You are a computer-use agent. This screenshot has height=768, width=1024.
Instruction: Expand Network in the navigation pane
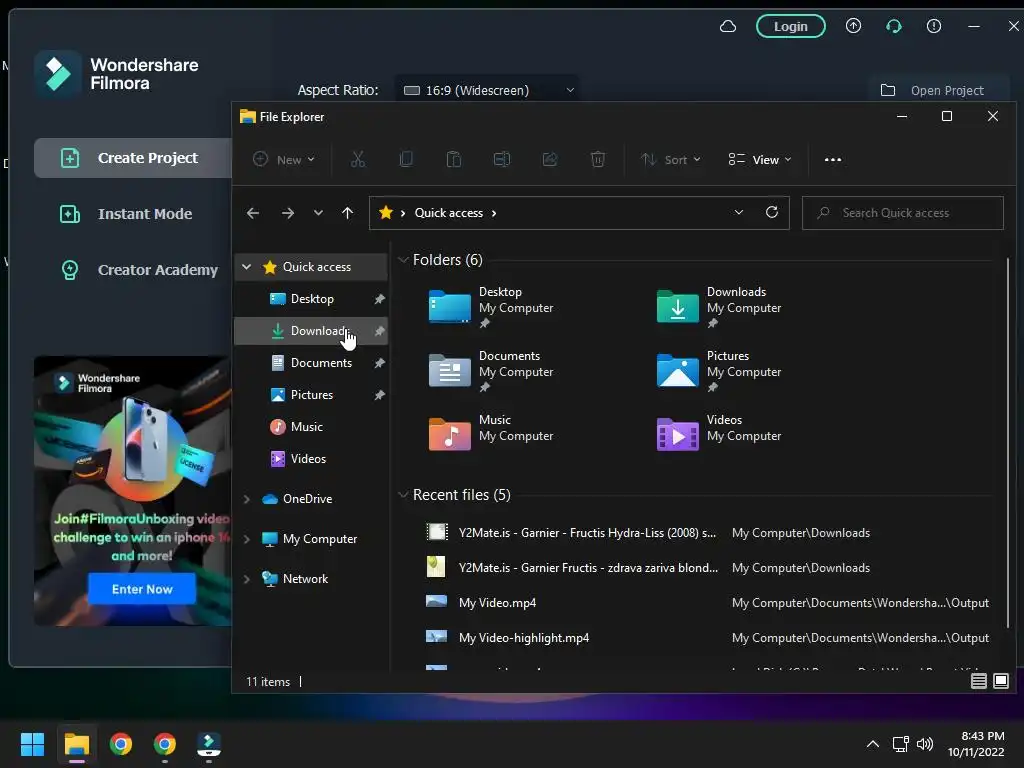pyautogui.click(x=247, y=579)
